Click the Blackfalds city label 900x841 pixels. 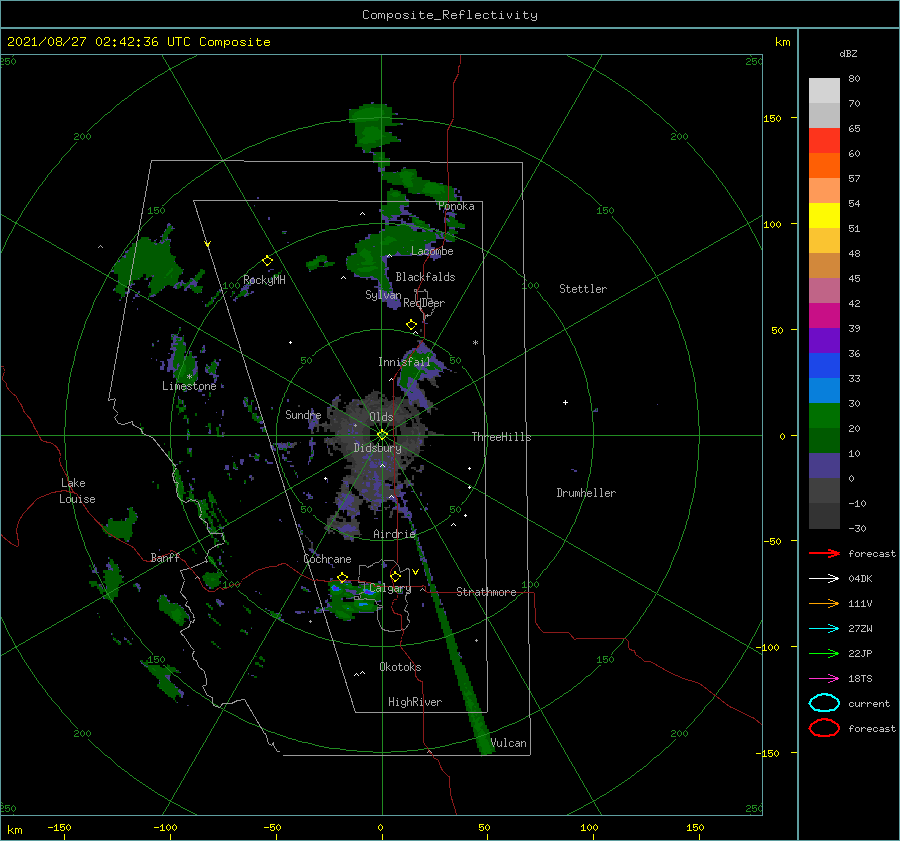click(x=425, y=277)
